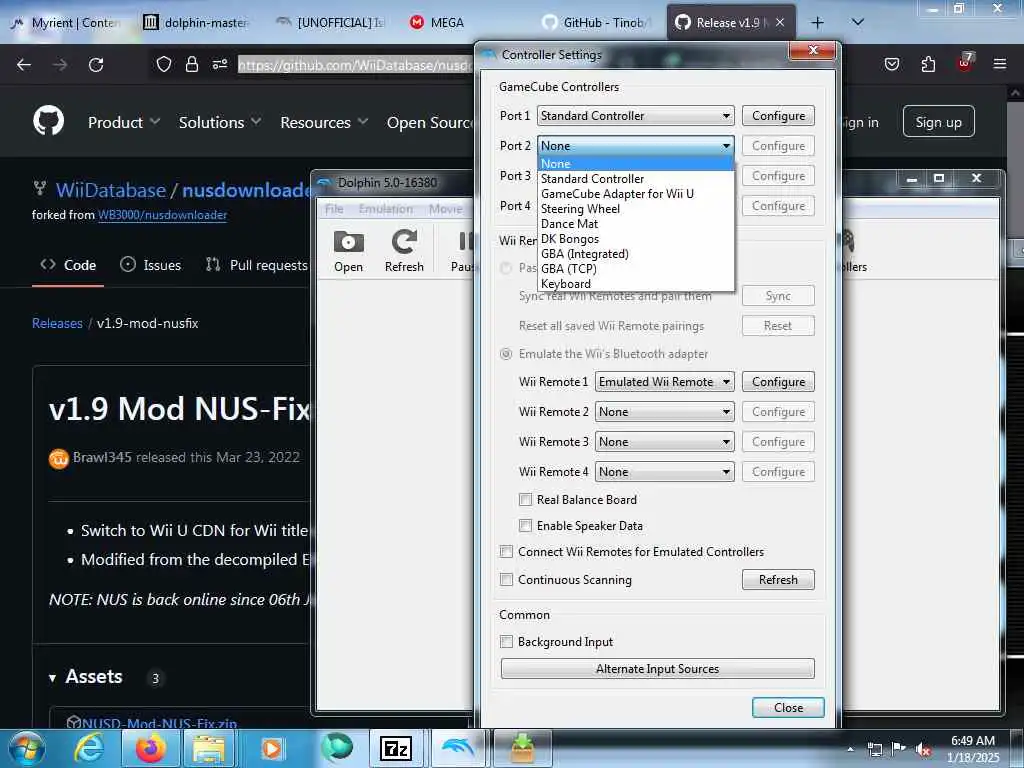Viewport: 1024px width, 768px height.
Task: Switch to Firefox on the taskbar
Action: (x=150, y=748)
